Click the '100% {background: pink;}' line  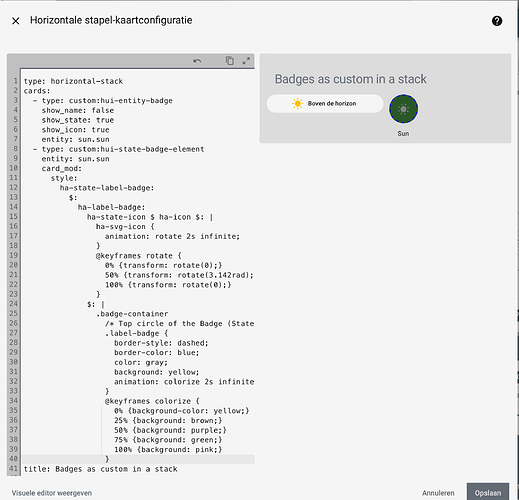[x=168, y=450]
